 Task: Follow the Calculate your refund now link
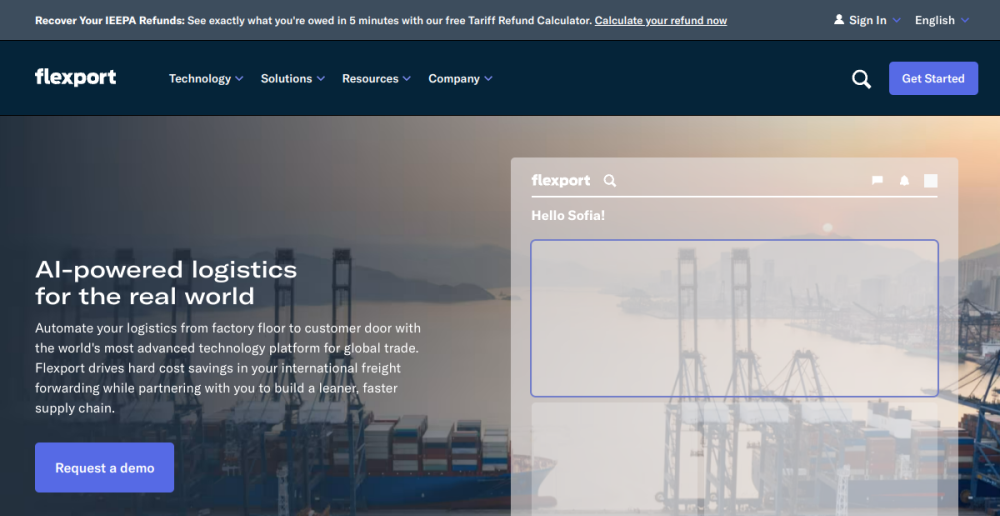pos(661,20)
